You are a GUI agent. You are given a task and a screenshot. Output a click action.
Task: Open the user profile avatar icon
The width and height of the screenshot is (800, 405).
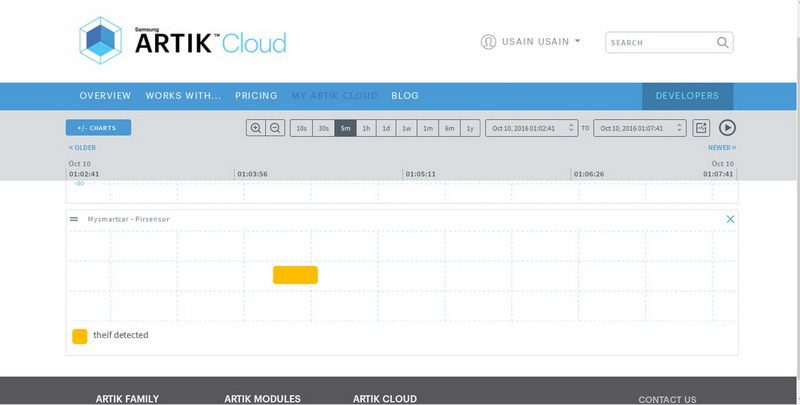[x=488, y=42]
